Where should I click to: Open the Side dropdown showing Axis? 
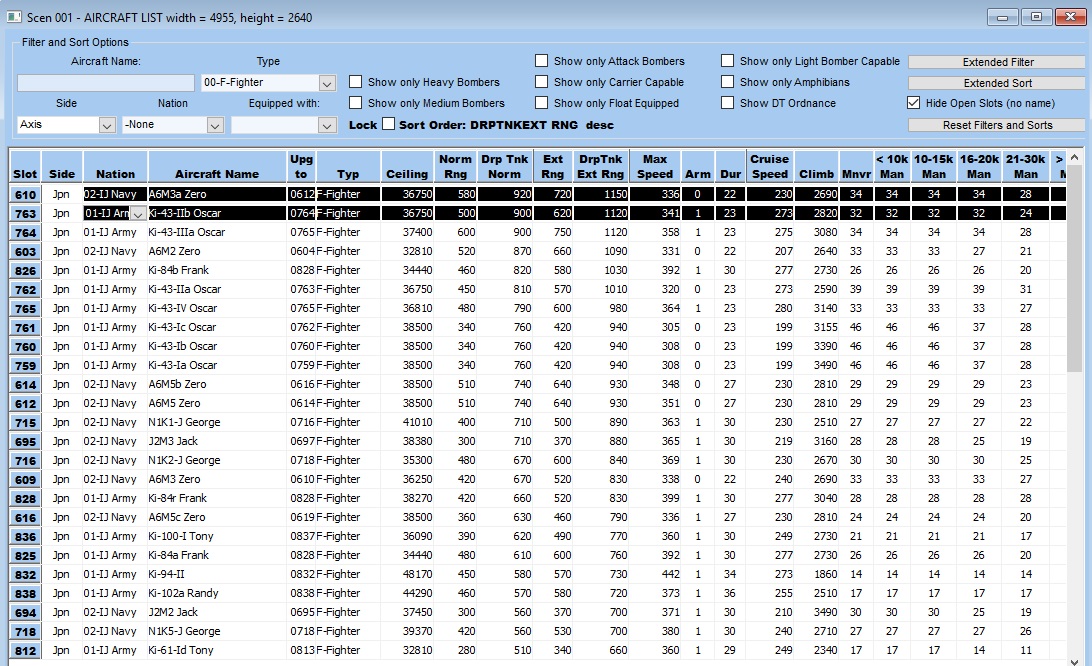tap(107, 125)
